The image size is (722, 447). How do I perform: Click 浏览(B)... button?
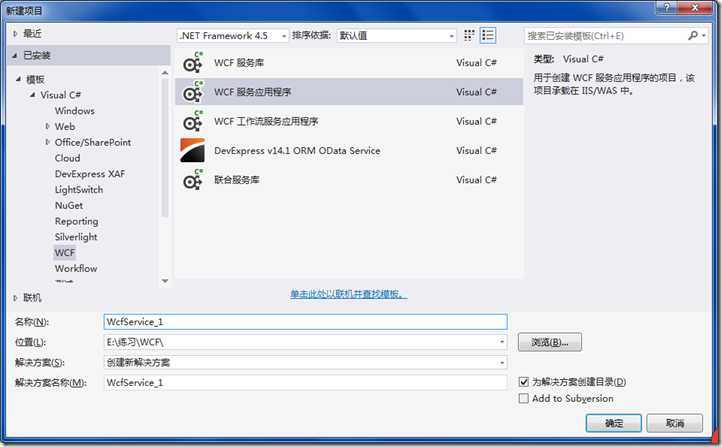coord(550,342)
